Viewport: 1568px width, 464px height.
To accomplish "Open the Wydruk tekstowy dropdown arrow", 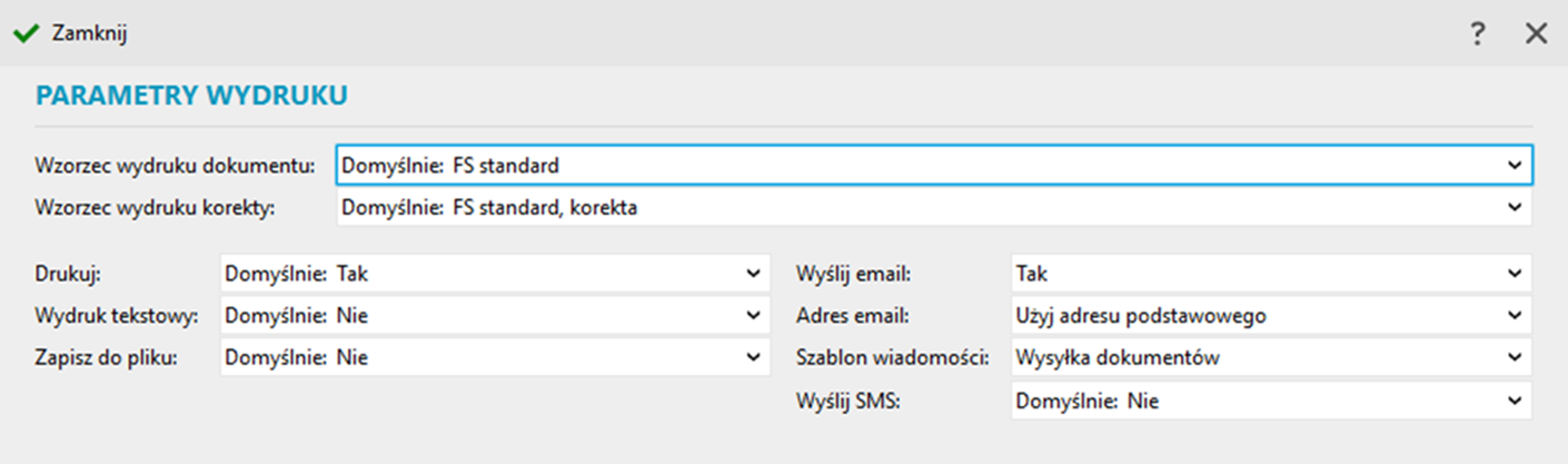I will [x=753, y=315].
